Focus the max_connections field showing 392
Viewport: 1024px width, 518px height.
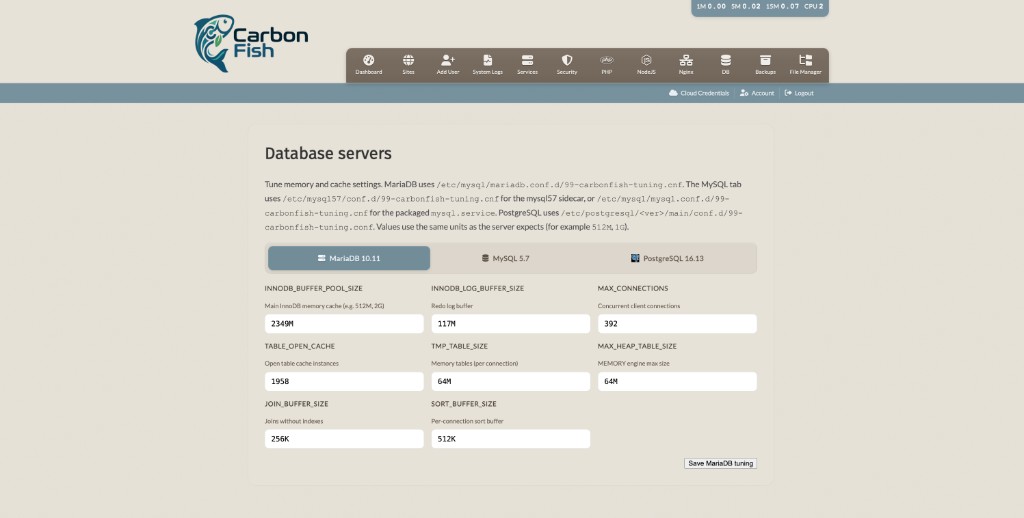(677, 323)
